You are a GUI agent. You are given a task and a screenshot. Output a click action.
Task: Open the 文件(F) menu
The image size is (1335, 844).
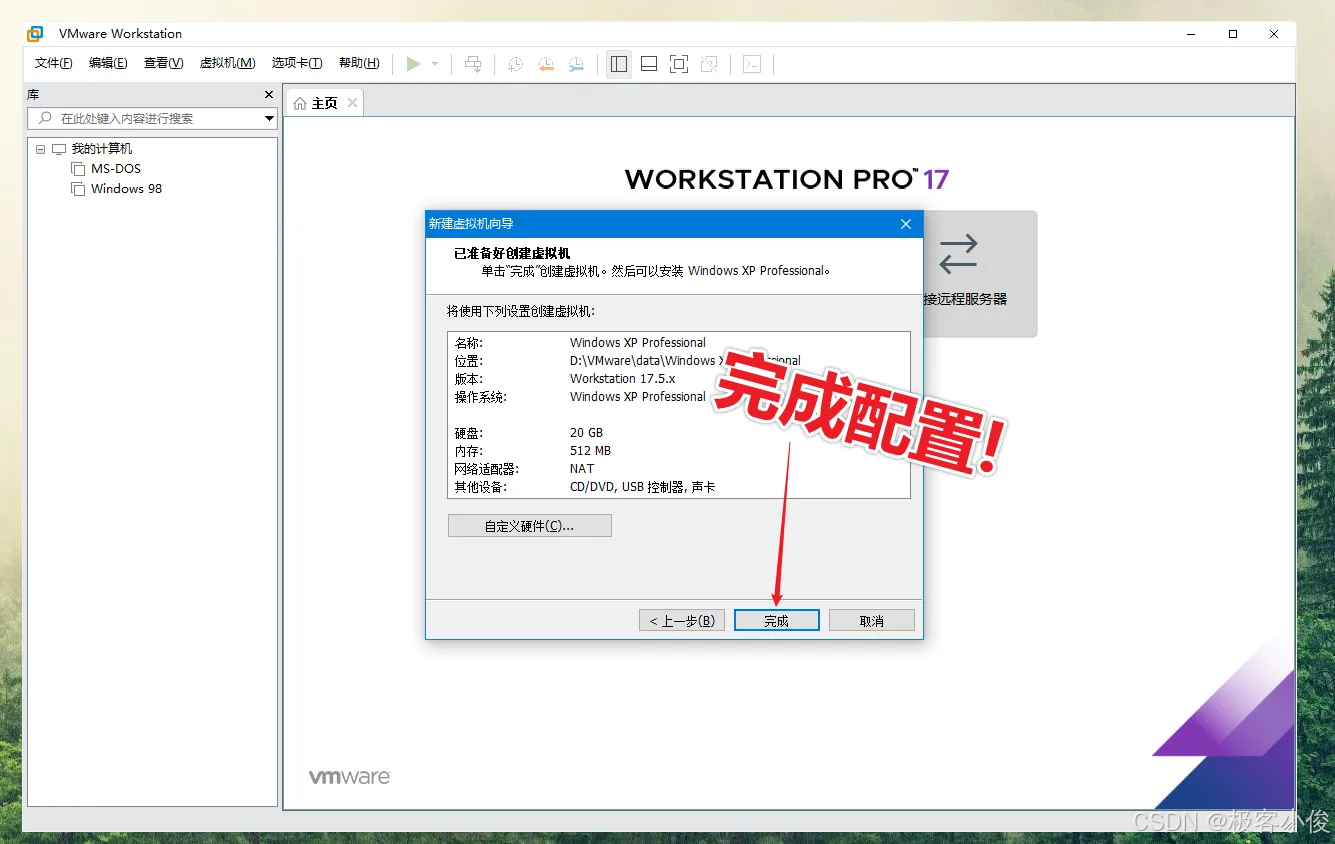(54, 63)
